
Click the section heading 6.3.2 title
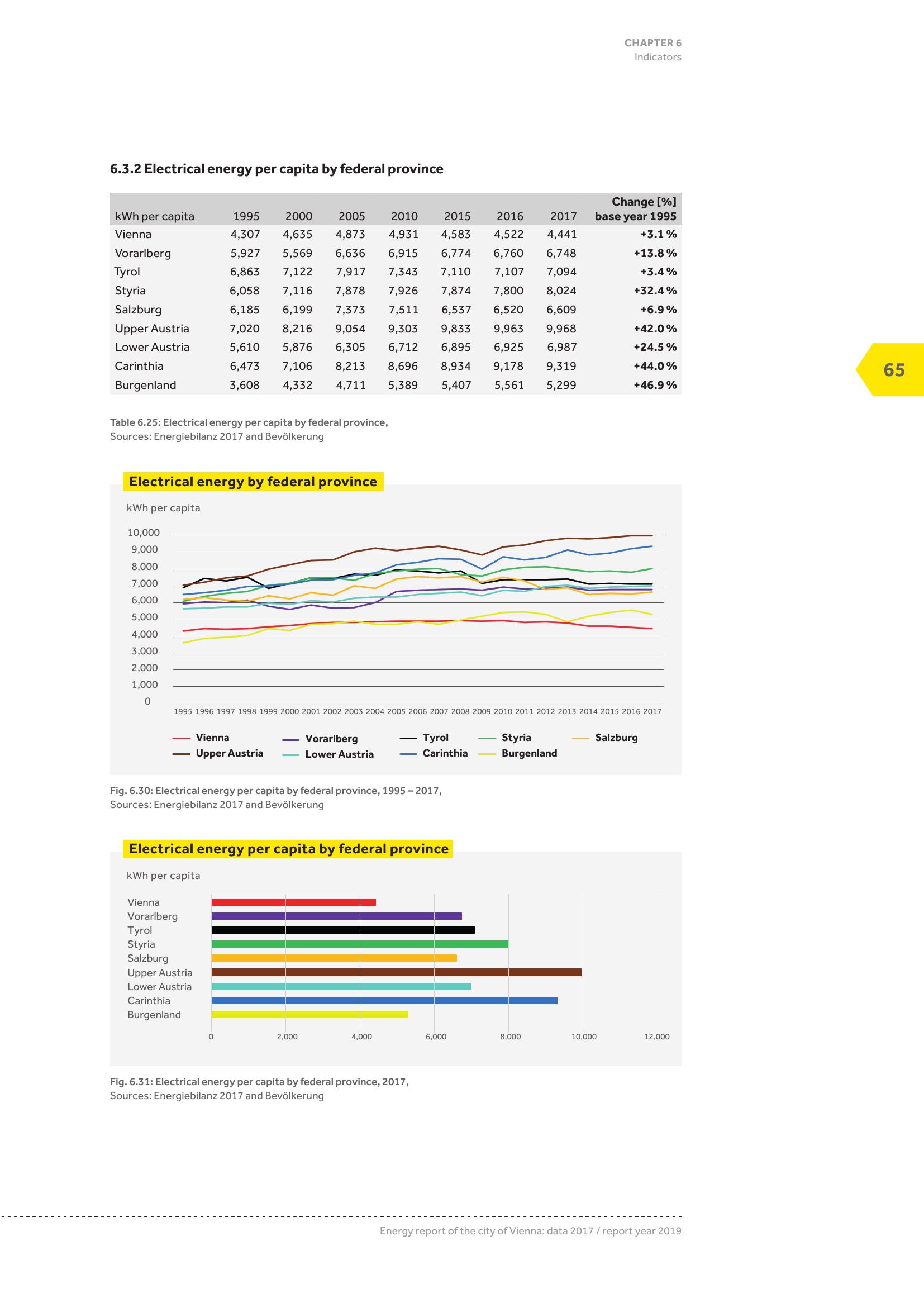pyautogui.click(x=277, y=169)
